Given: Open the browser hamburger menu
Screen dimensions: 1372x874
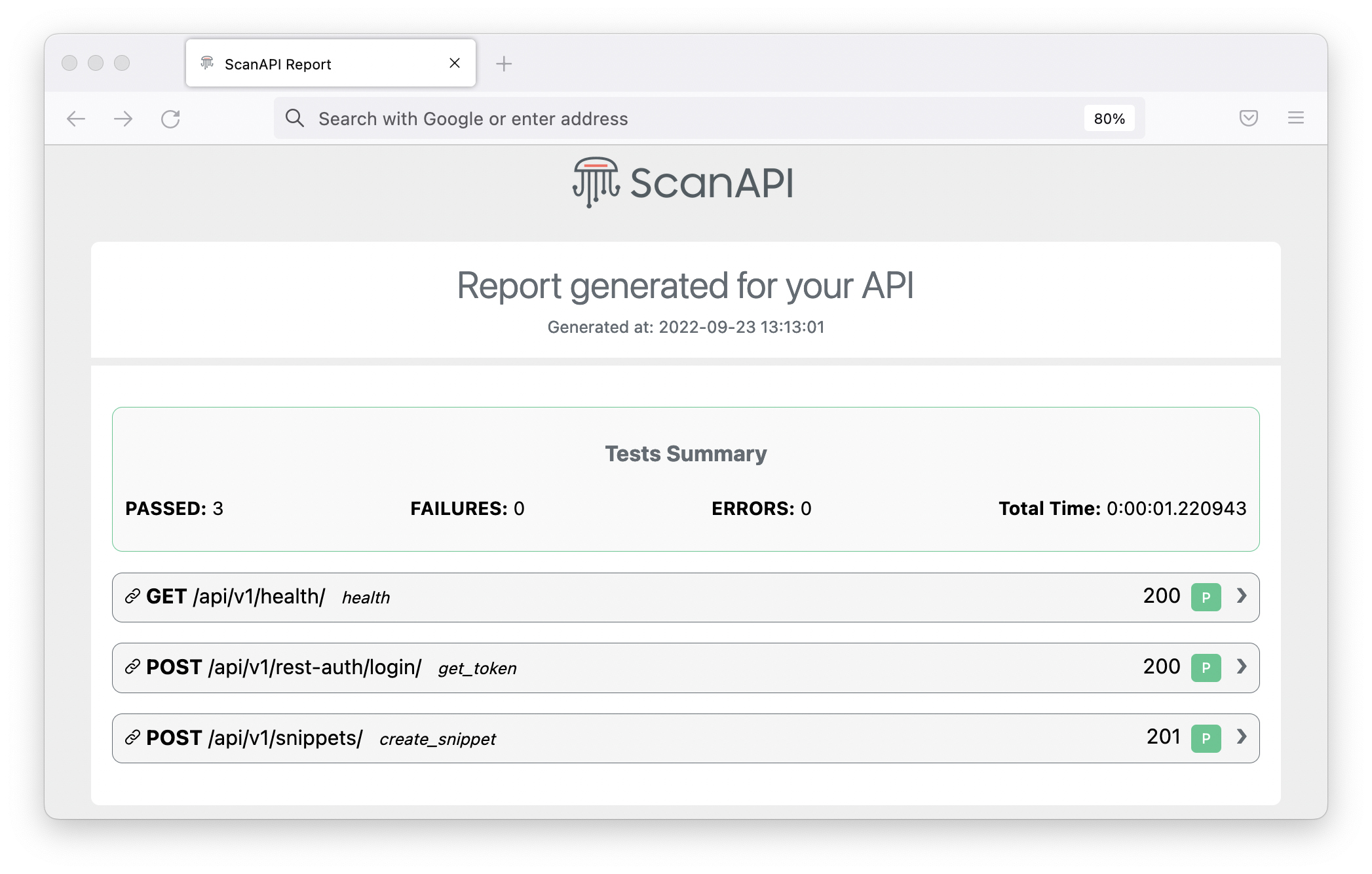Looking at the screenshot, I should tap(1295, 118).
